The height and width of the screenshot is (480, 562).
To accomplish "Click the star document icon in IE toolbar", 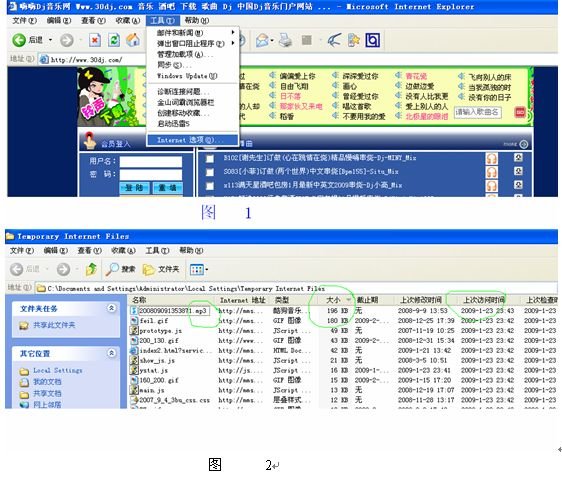I will coord(354,40).
